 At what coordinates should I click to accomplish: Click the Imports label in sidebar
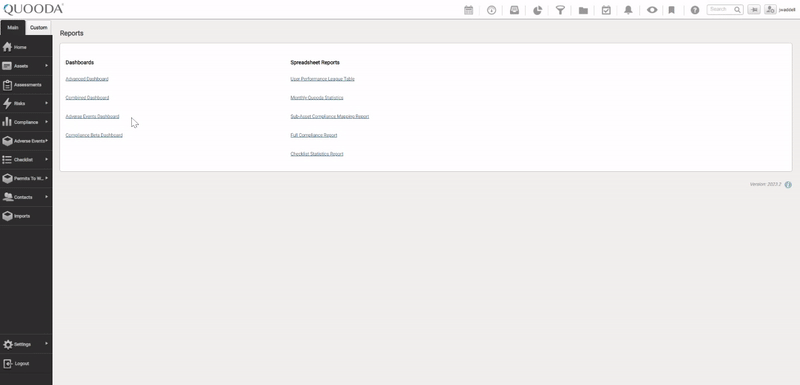(x=22, y=216)
